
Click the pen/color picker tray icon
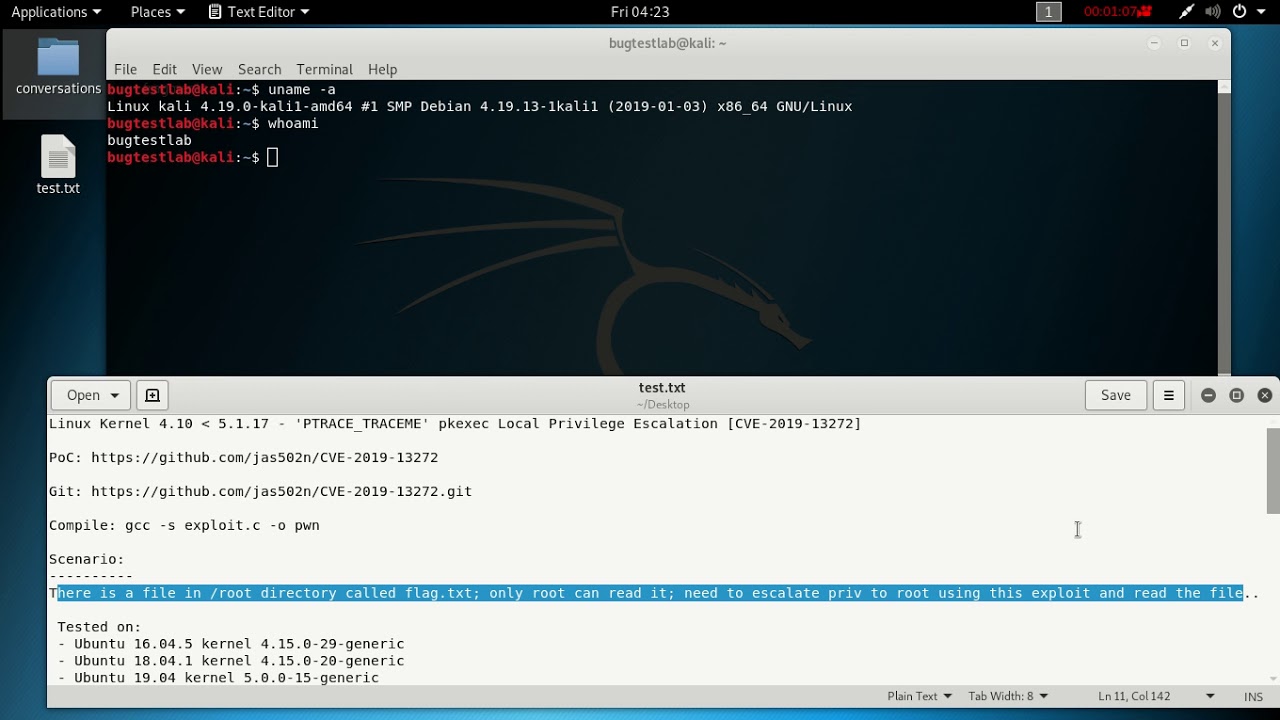(1186, 12)
